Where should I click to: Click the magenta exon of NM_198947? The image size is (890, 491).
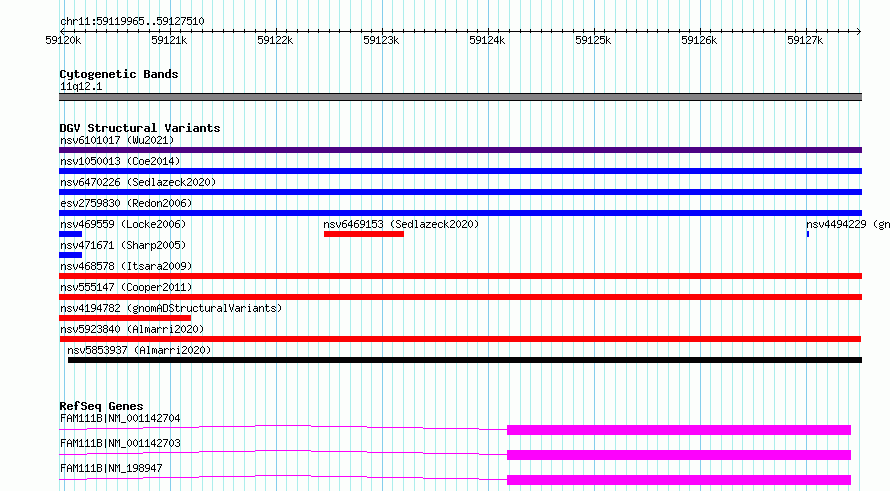click(x=679, y=480)
